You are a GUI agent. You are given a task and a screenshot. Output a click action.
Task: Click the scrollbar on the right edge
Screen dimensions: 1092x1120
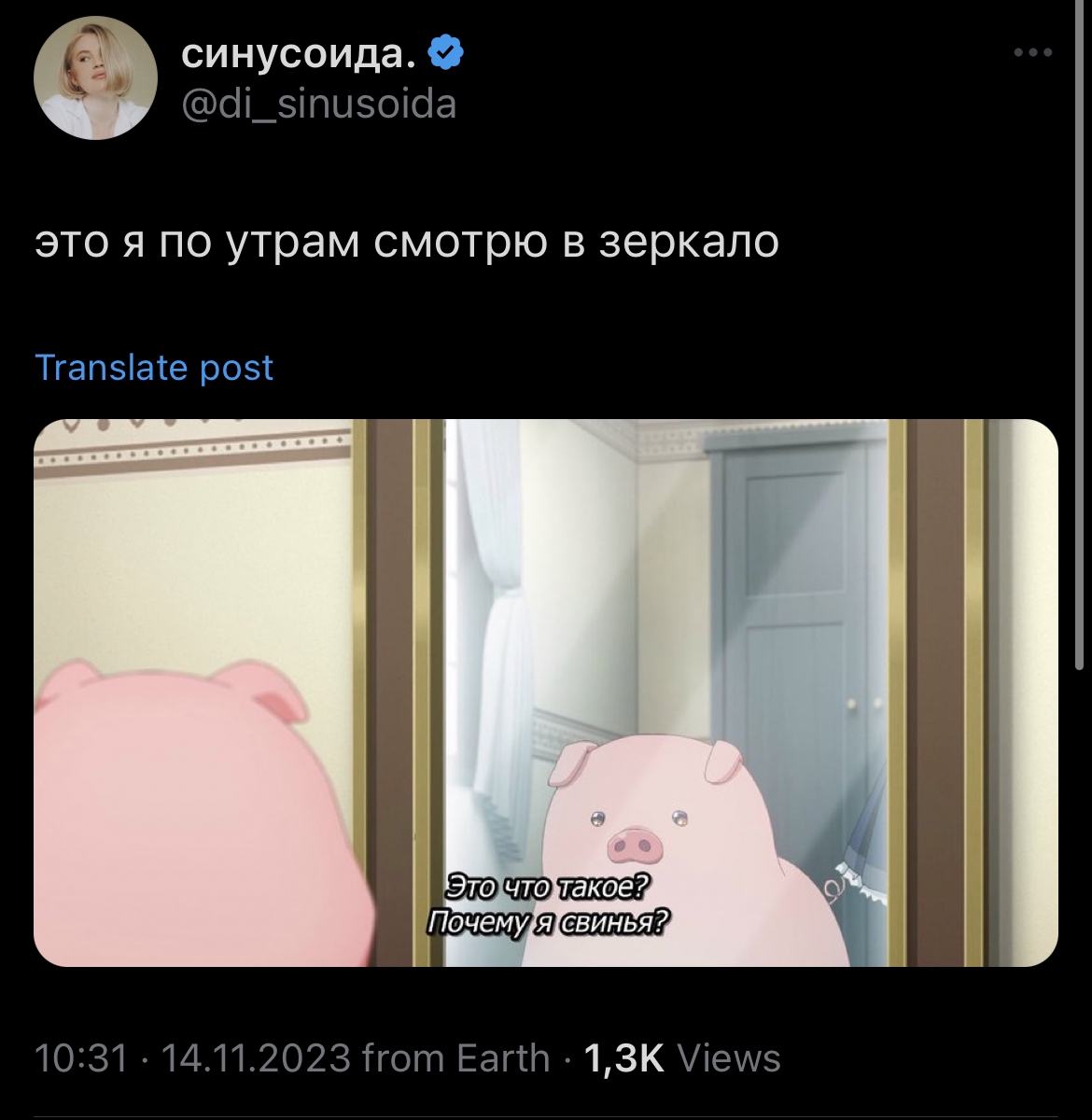pyautogui.click(x=1080, y=336)
